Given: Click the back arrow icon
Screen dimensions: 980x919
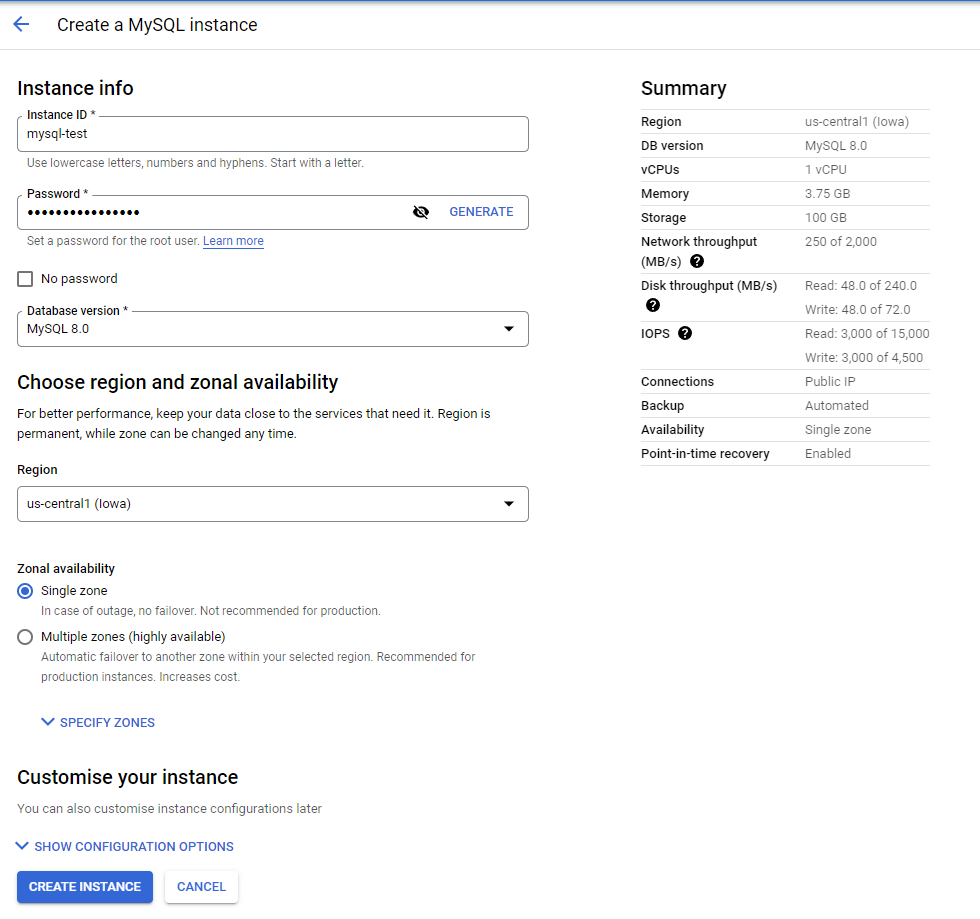Looking at the screenshot, I should [x=21, y=25].
